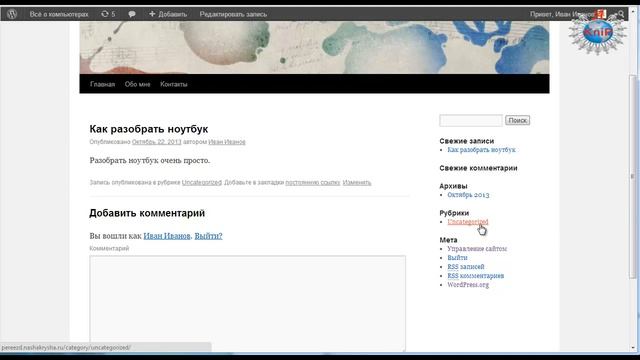
Task: Open the 'Добавить' admin bar menu
Action: coord(168,14)
